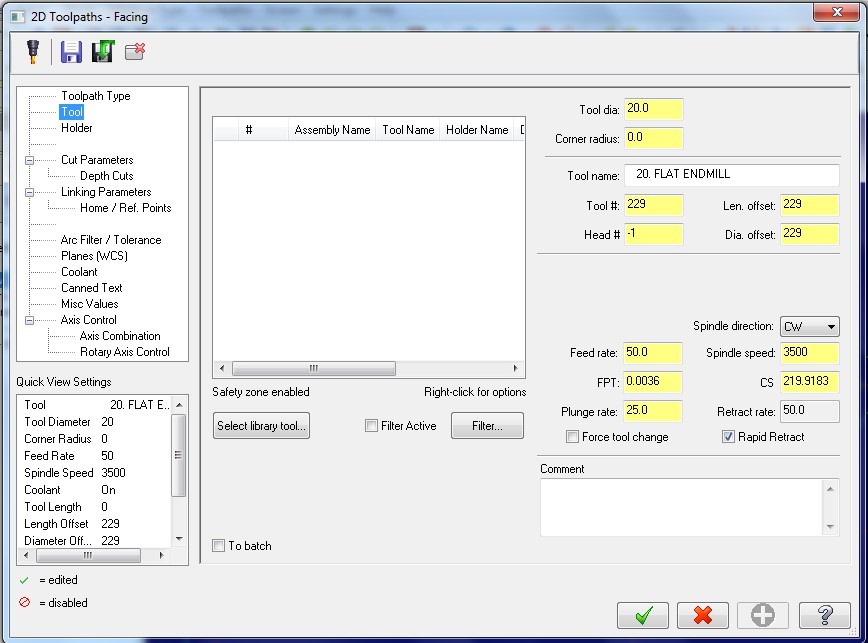Viewport: 868px width, 643px height.
Task: Open the Misc Values page
Action: (x=90, y=304)
